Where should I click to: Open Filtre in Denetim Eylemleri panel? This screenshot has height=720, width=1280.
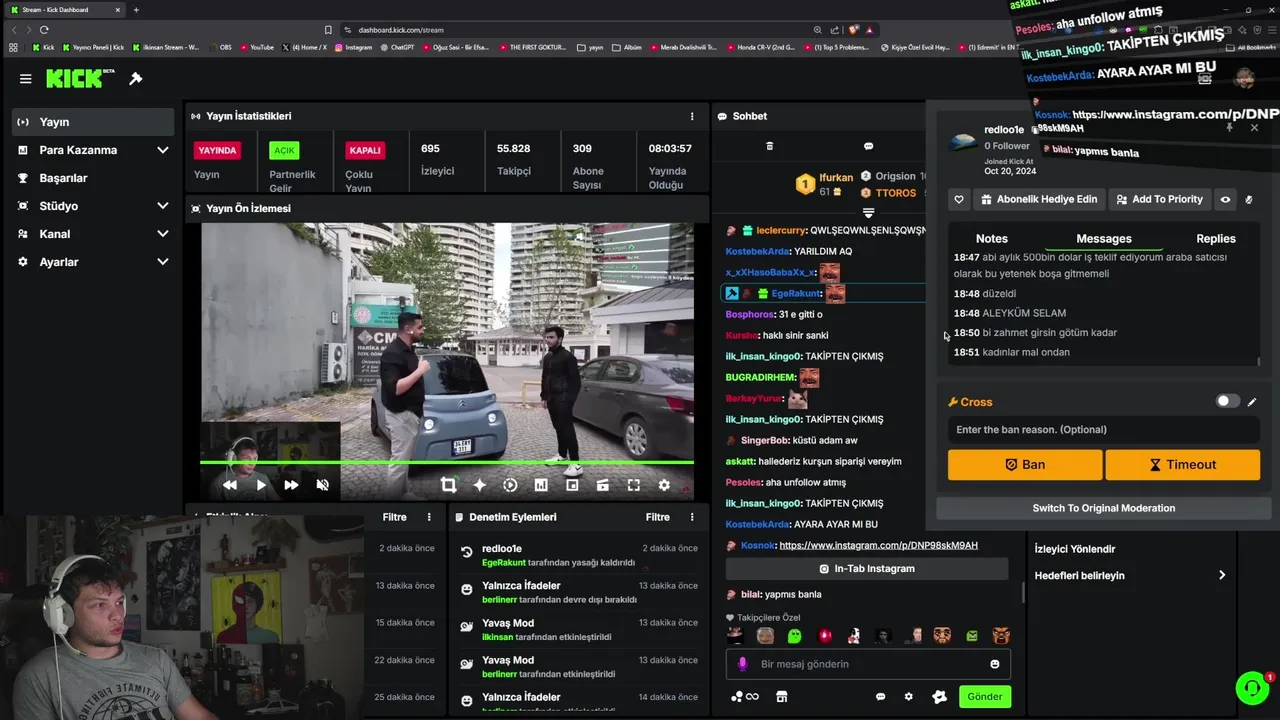point(657,517)
